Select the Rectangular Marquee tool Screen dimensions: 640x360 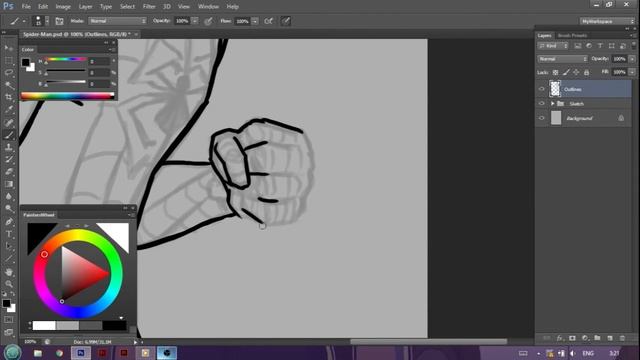click(9, 61)
